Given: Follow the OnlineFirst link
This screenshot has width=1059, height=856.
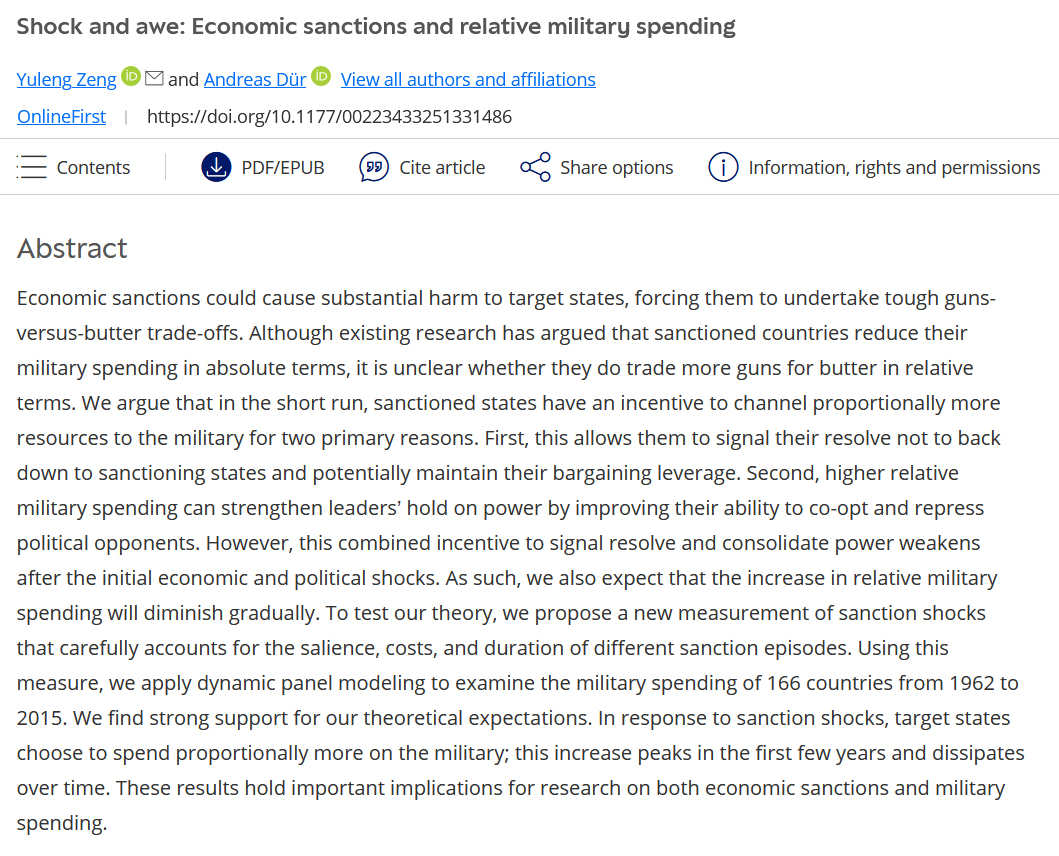Looking at the screenshot, I should coord(61,116).
